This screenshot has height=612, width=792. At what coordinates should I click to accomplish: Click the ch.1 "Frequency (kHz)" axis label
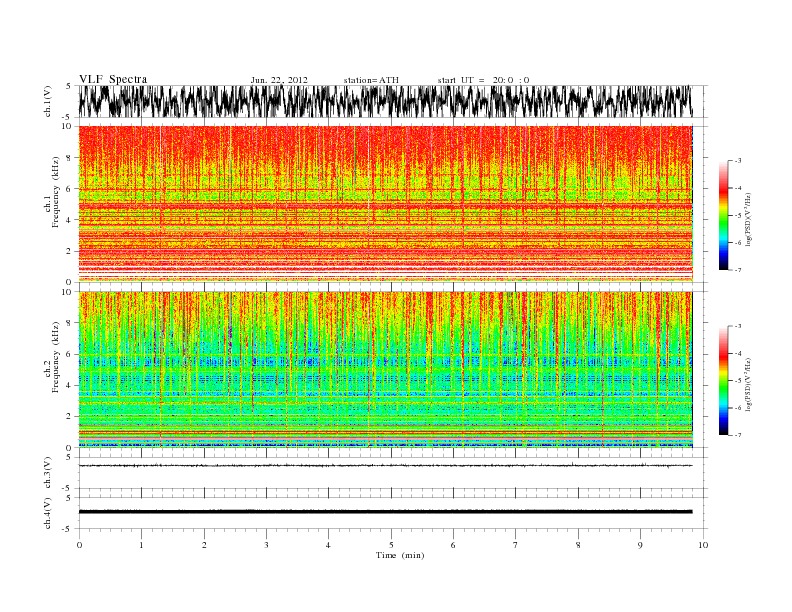pos(56,192)
